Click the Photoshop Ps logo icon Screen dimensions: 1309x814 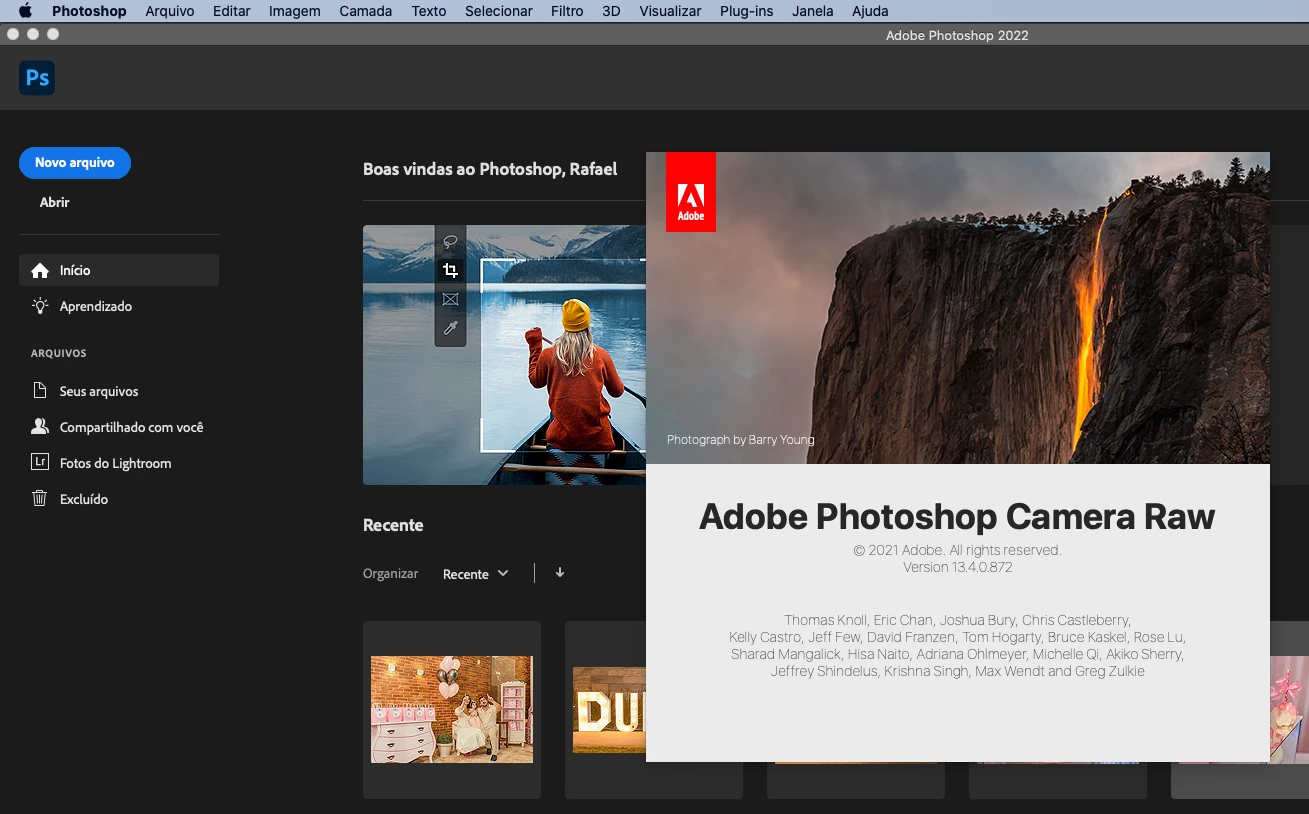[x=37, y=78]
